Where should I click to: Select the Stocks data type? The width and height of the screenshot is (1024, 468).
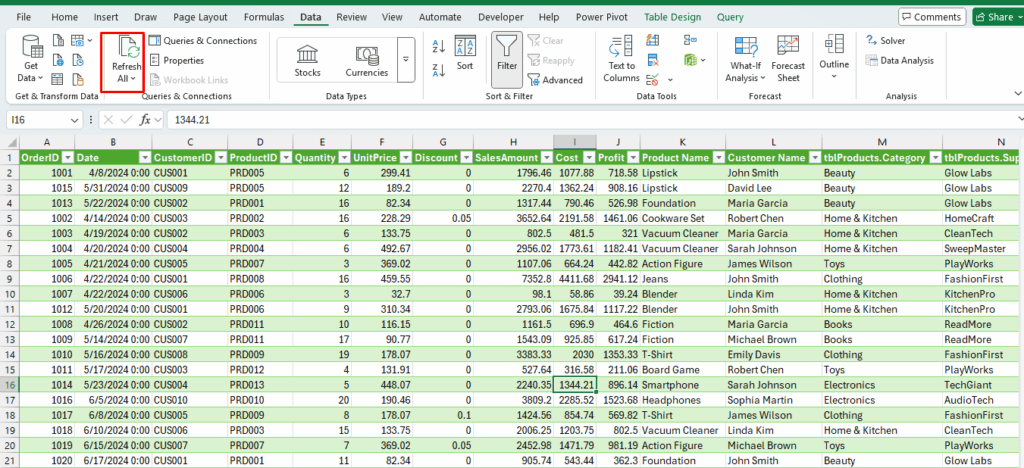point(307,59)
